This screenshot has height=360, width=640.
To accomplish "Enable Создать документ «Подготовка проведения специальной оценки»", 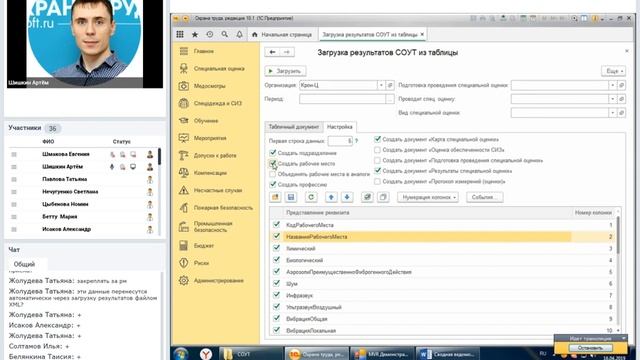I will point(378,160).
